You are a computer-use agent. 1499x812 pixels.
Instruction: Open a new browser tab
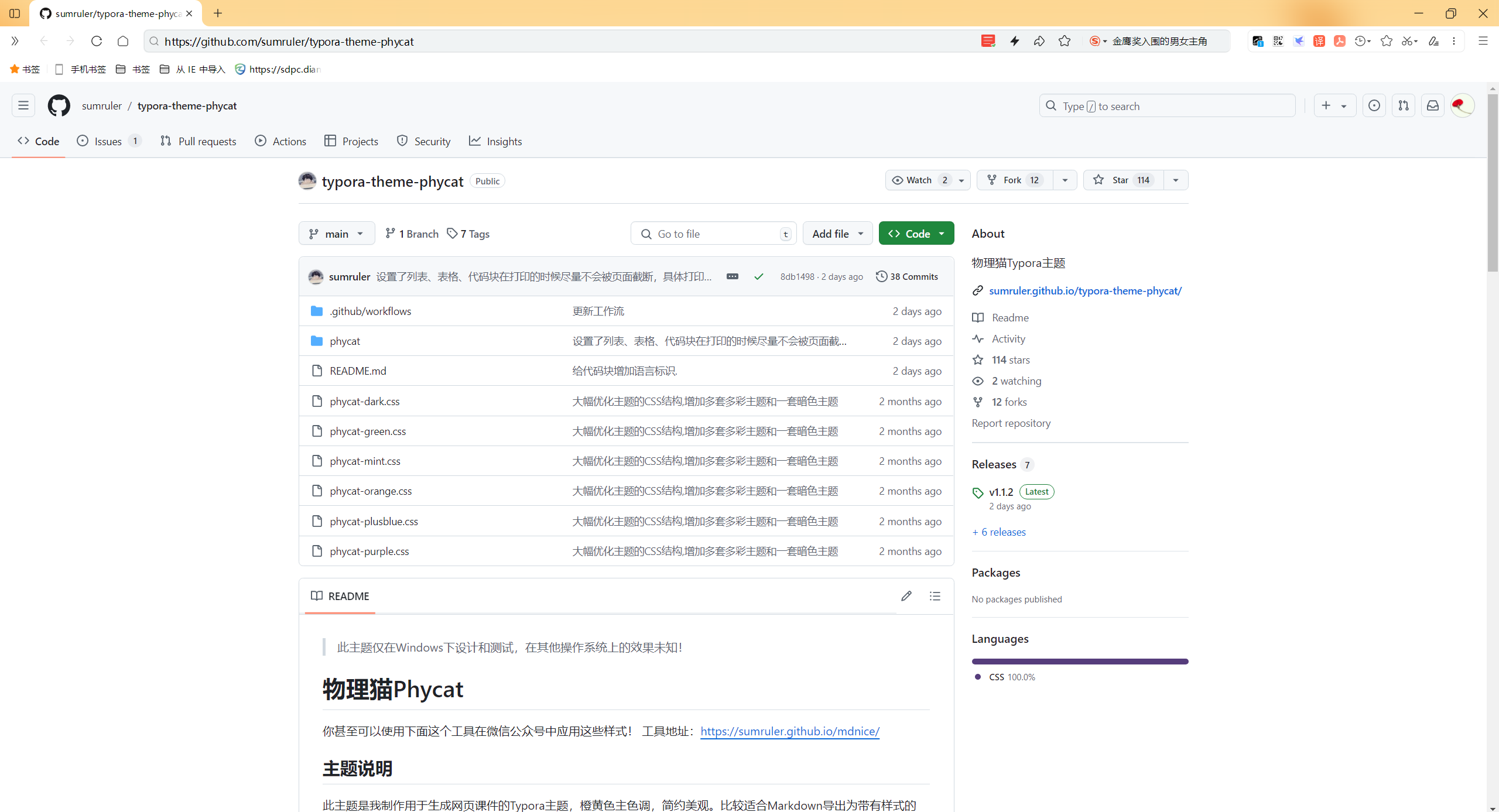(x=218, y=13)
